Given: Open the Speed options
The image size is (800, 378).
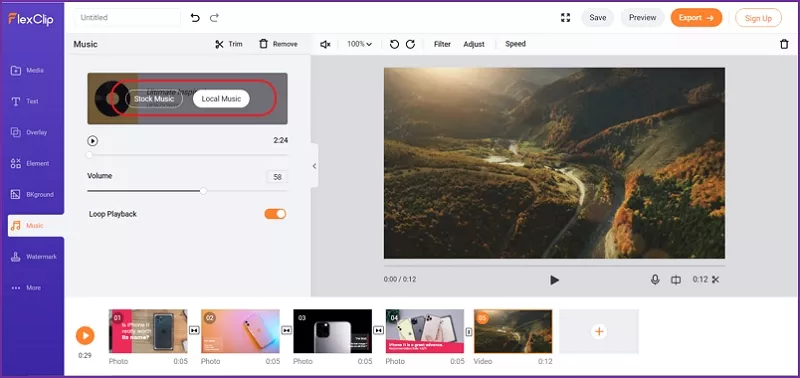Looking at the screenshot, I should pyautogui.click(x=515, y=44).
